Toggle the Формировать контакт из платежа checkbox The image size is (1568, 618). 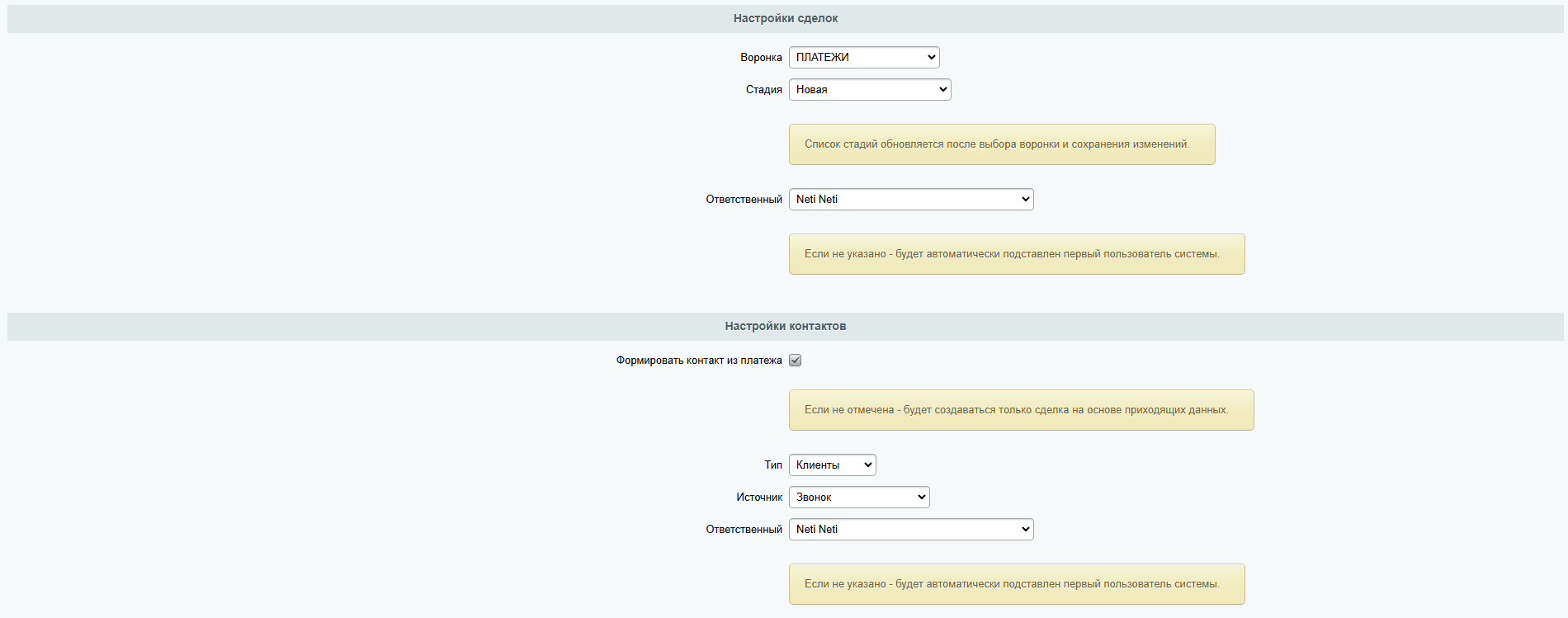pos(795,360)
